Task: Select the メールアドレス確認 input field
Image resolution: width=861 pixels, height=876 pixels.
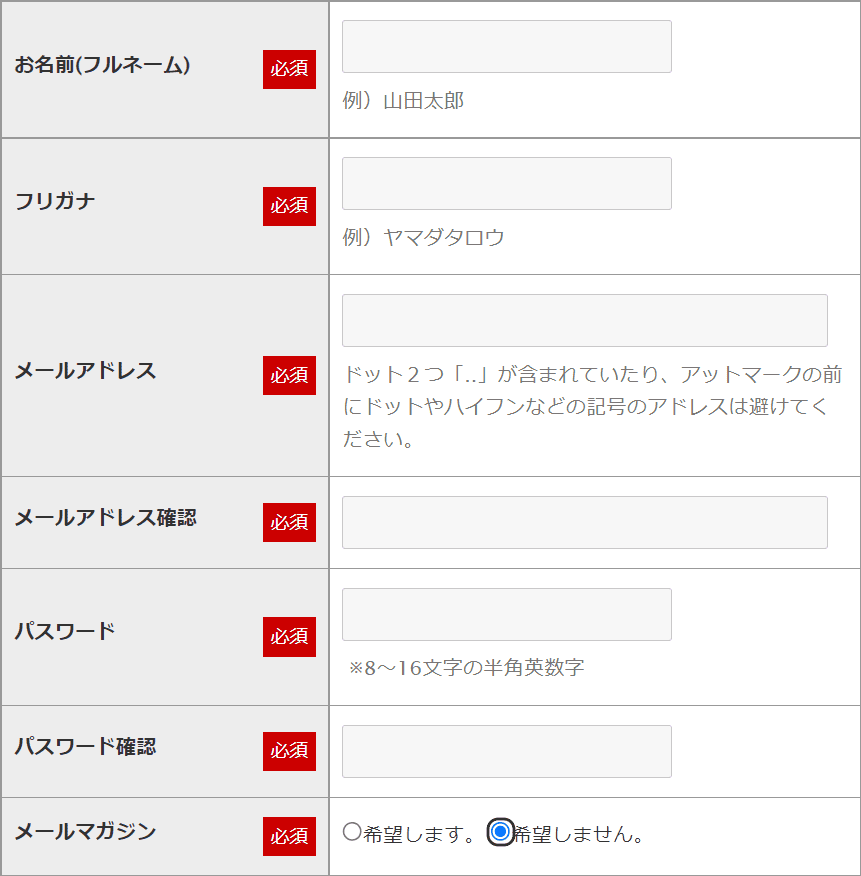Action: click(584, 523)
